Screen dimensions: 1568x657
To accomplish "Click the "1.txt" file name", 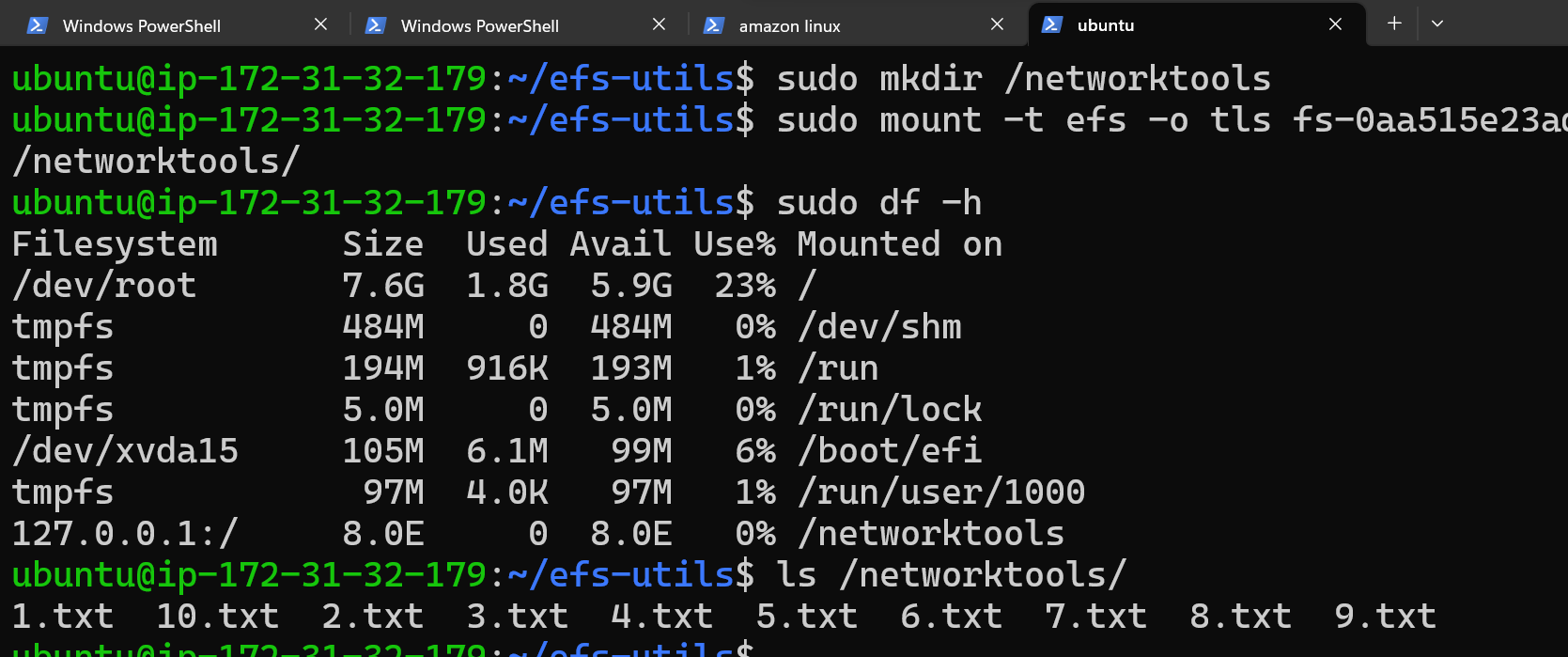I will click(63, 617).
